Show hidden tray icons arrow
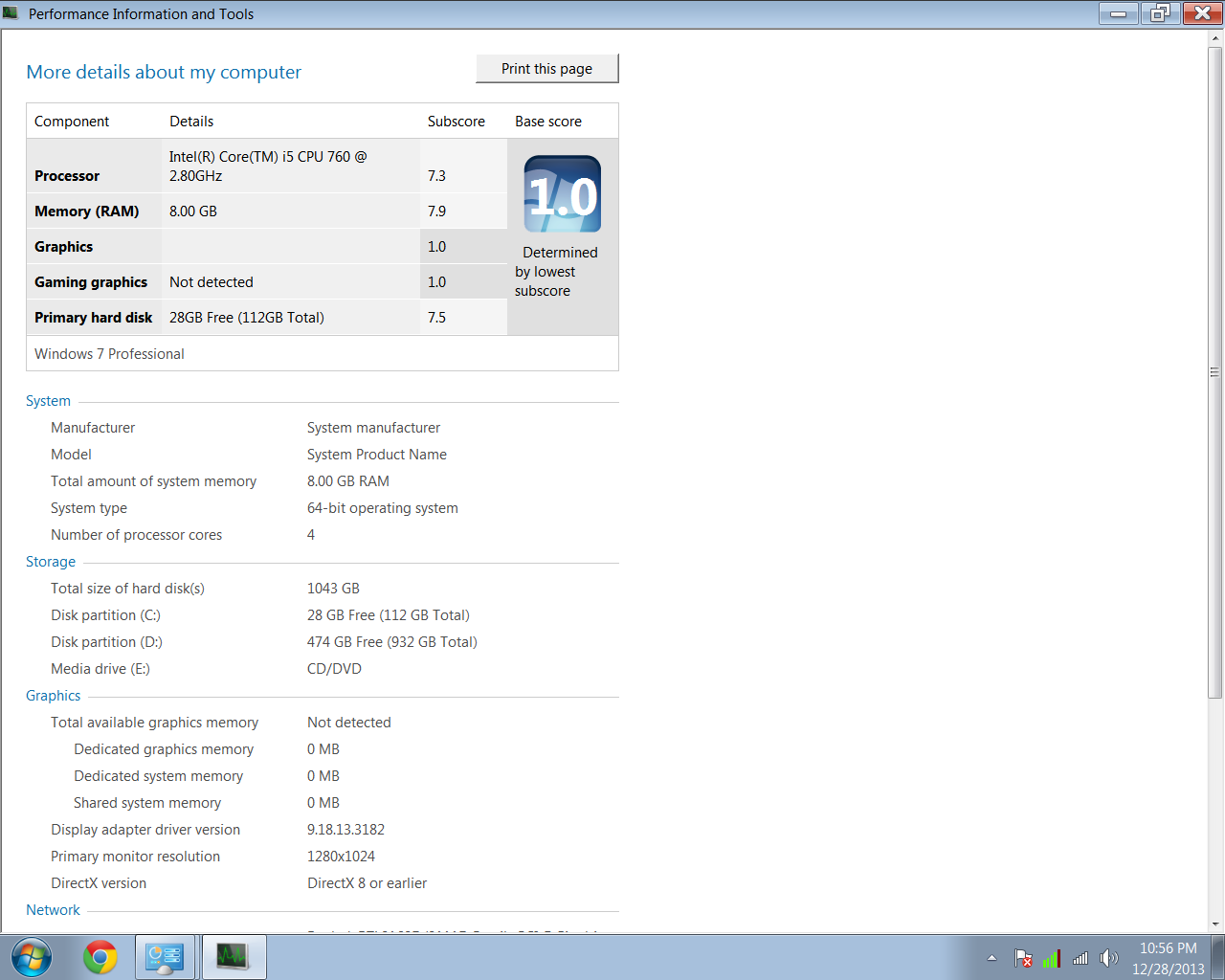The height and width of the screenshot is (980, 1225). click(x=991, y=958)
